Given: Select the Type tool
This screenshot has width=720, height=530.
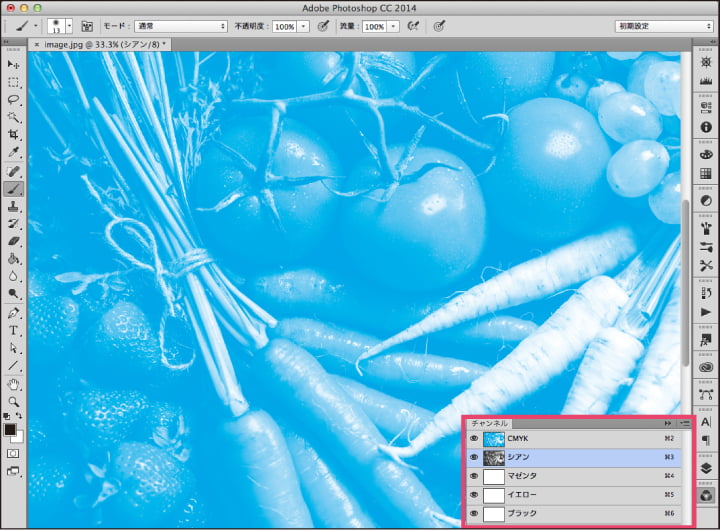Looking at the screenshot, I should coord(14,330).
